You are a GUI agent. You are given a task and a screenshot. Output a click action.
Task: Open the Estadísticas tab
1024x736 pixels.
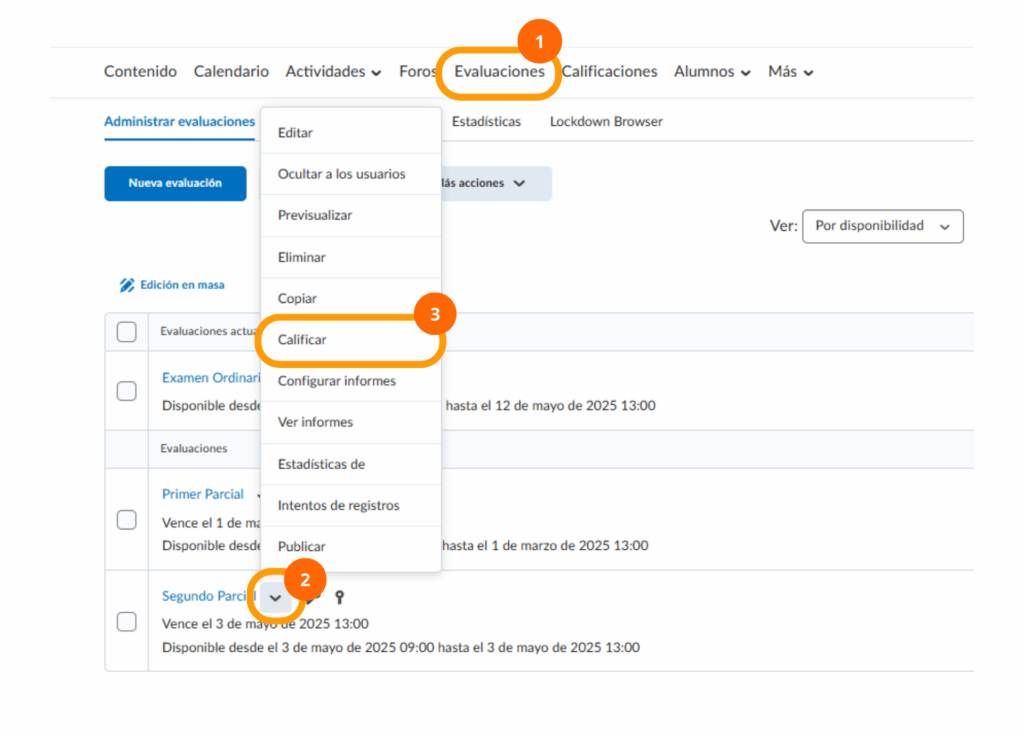click(486, 122)
